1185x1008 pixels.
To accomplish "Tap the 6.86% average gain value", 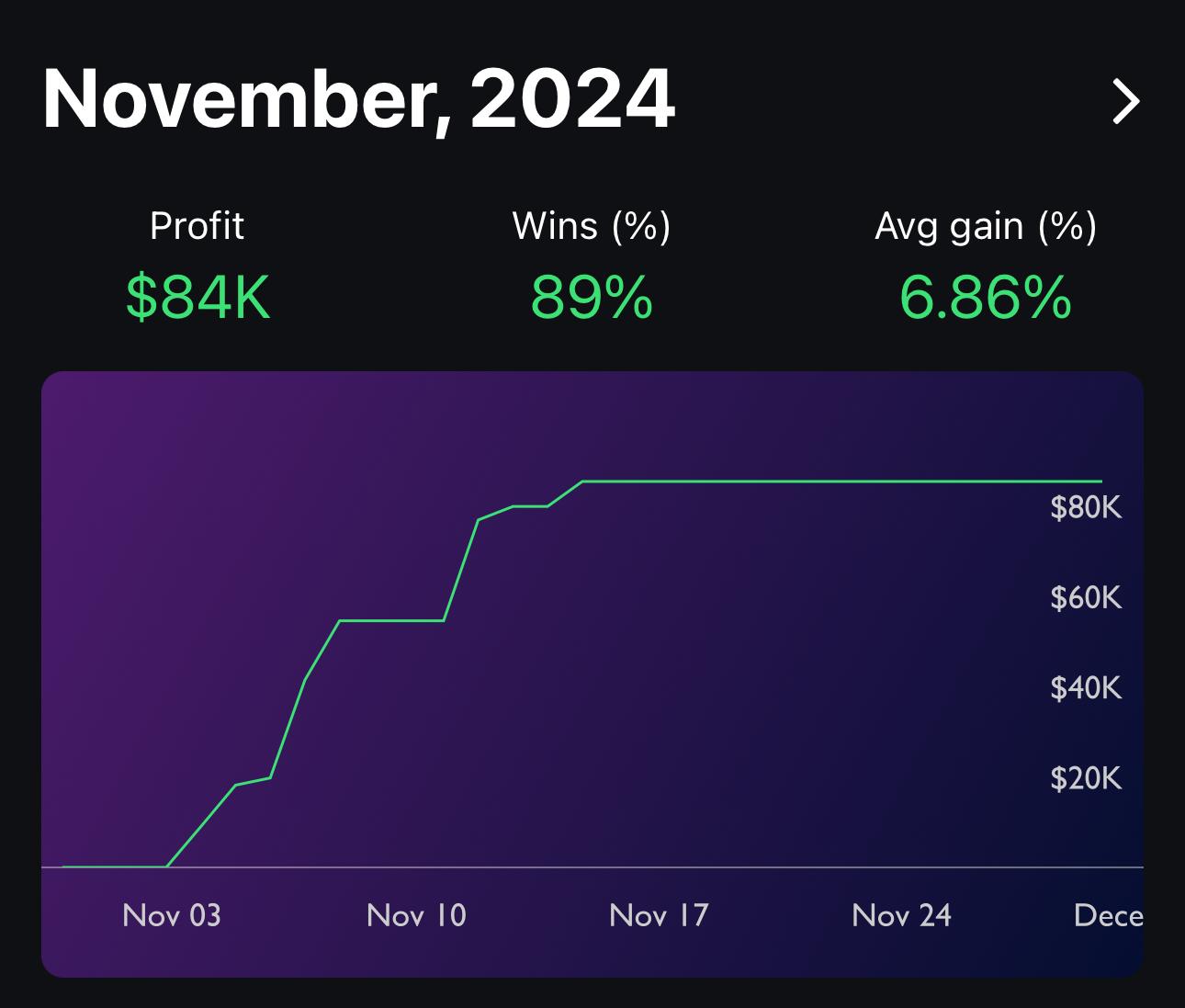I will 986,297.
